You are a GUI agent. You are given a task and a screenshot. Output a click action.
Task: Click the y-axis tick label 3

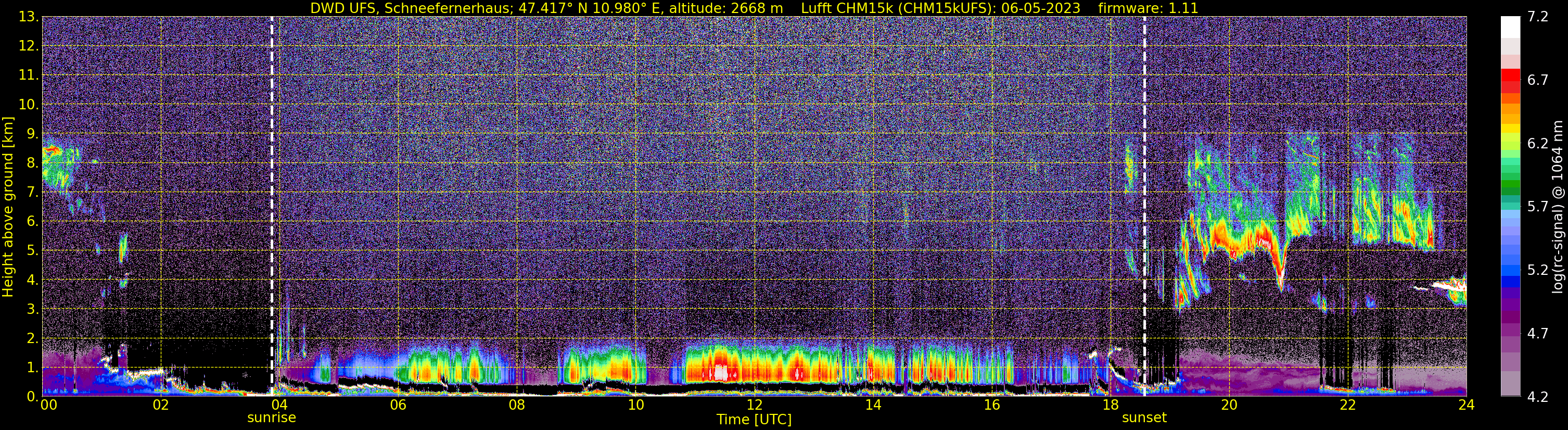pyautogui.click(x=32, y=309)
